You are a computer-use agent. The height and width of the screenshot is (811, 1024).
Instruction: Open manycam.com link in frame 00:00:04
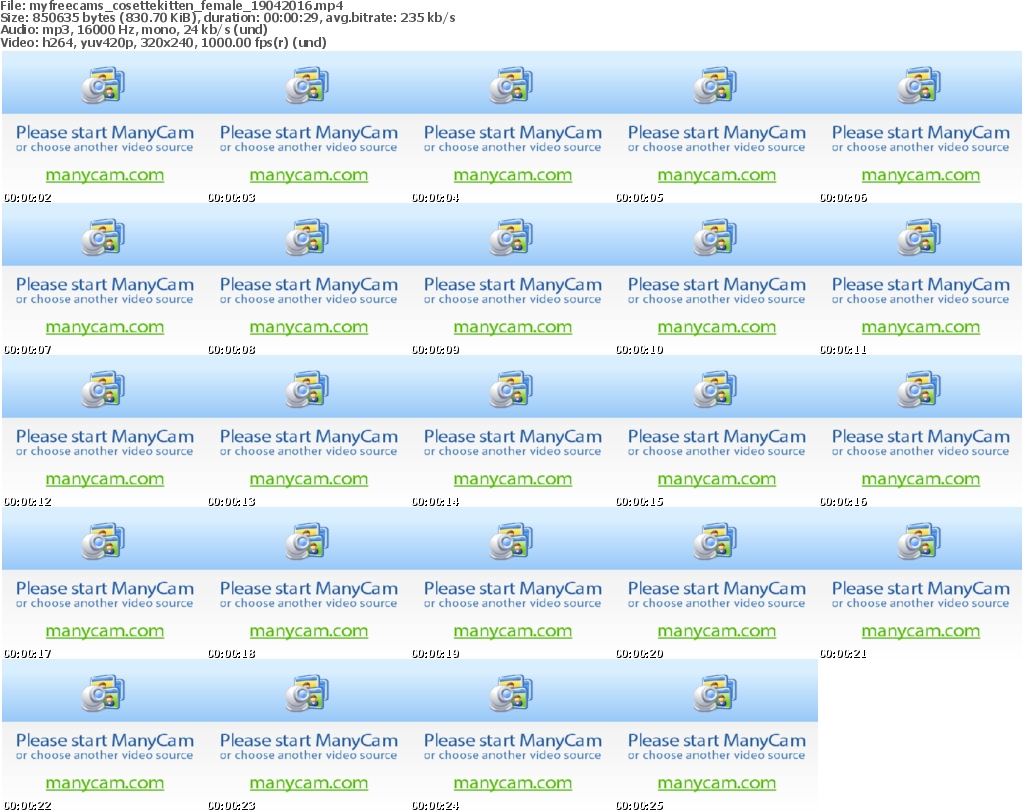[x=513, y=175]
